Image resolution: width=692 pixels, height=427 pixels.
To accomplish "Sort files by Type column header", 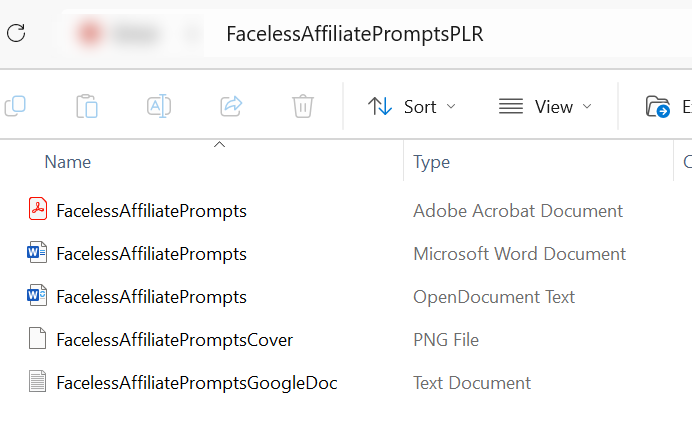I will 431,161.
